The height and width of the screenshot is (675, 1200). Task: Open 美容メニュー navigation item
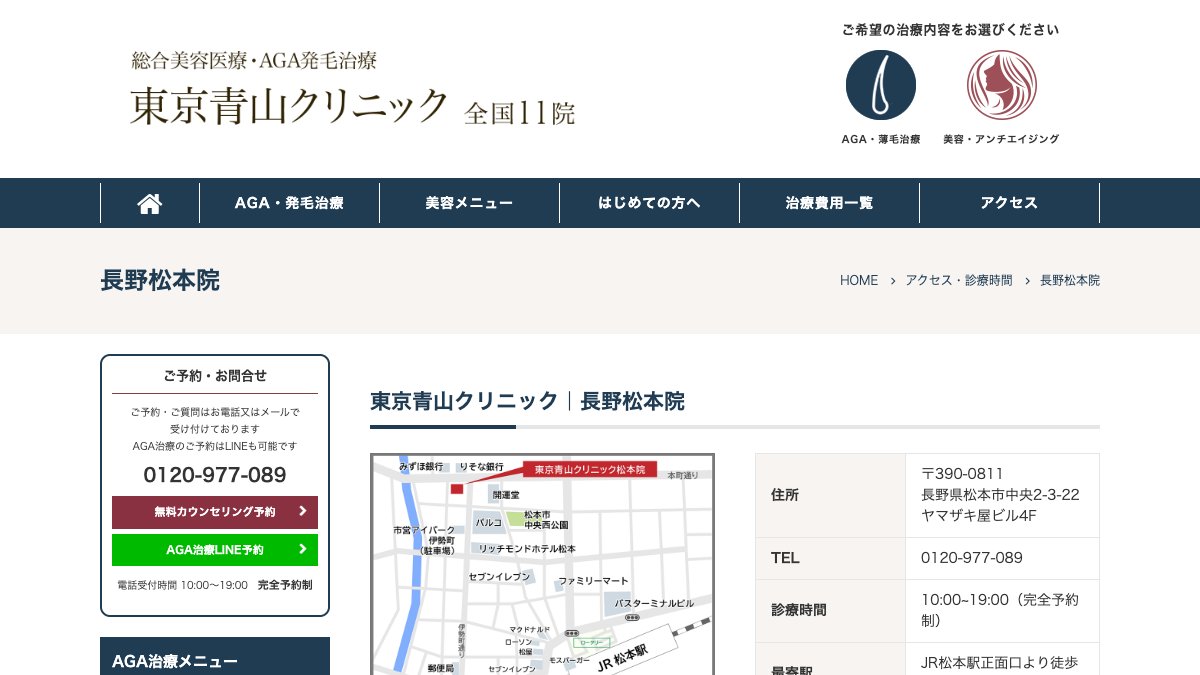coord(469,203)
